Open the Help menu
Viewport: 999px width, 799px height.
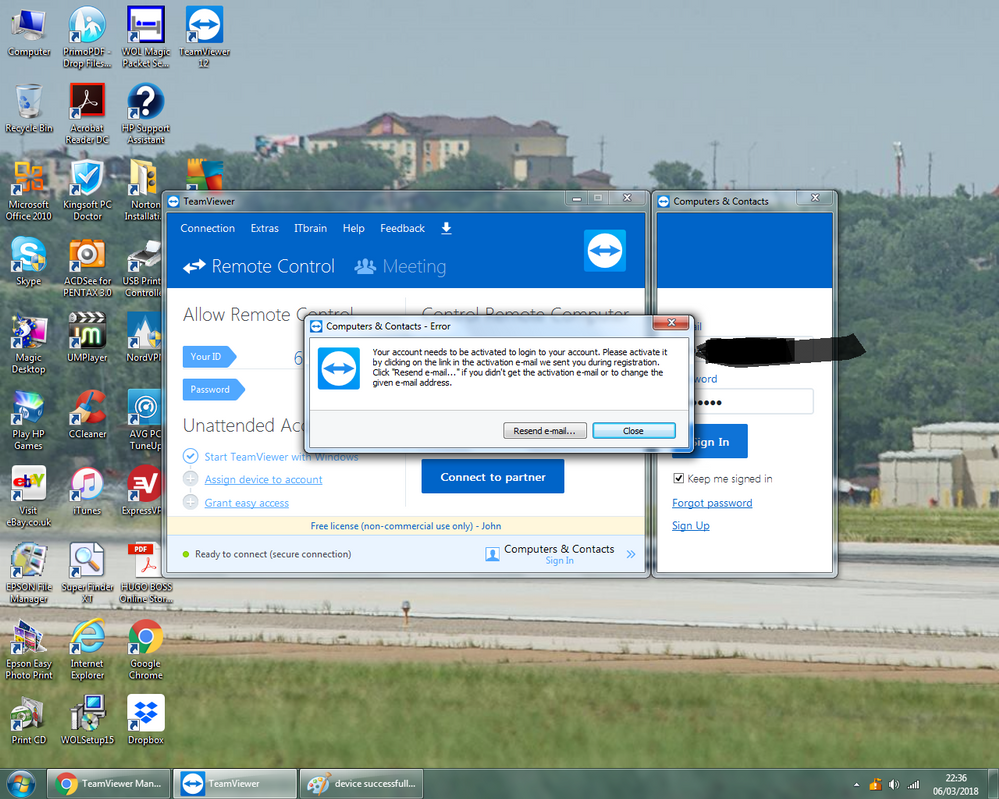click(x=354, y=228)
